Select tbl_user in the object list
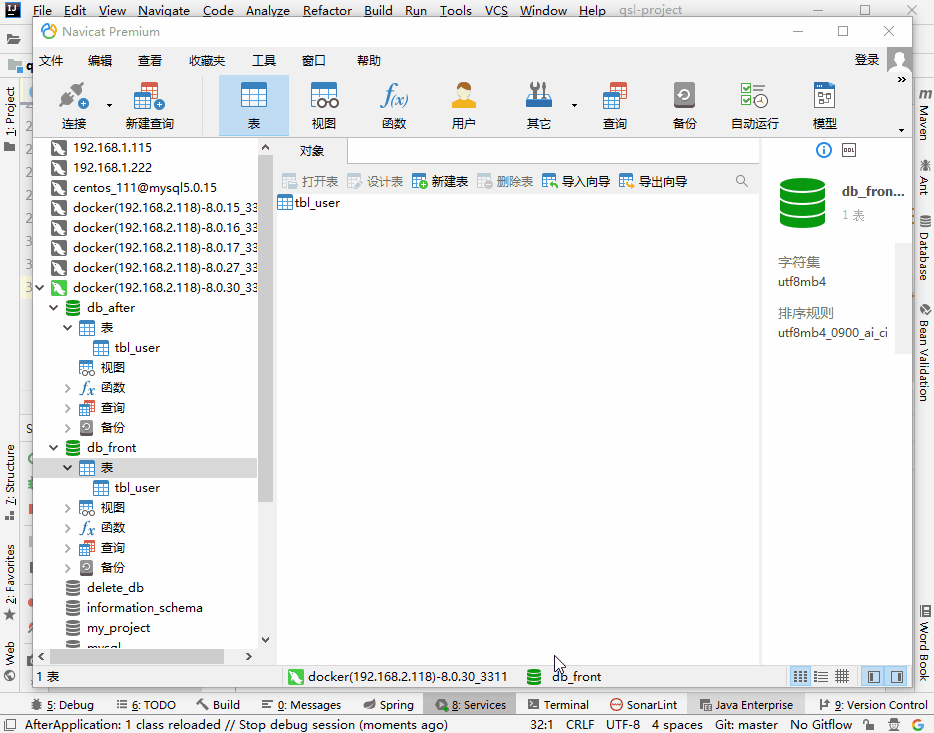Image resolution: width=934 pixels, height=733 pixels. tap(309, 202)
